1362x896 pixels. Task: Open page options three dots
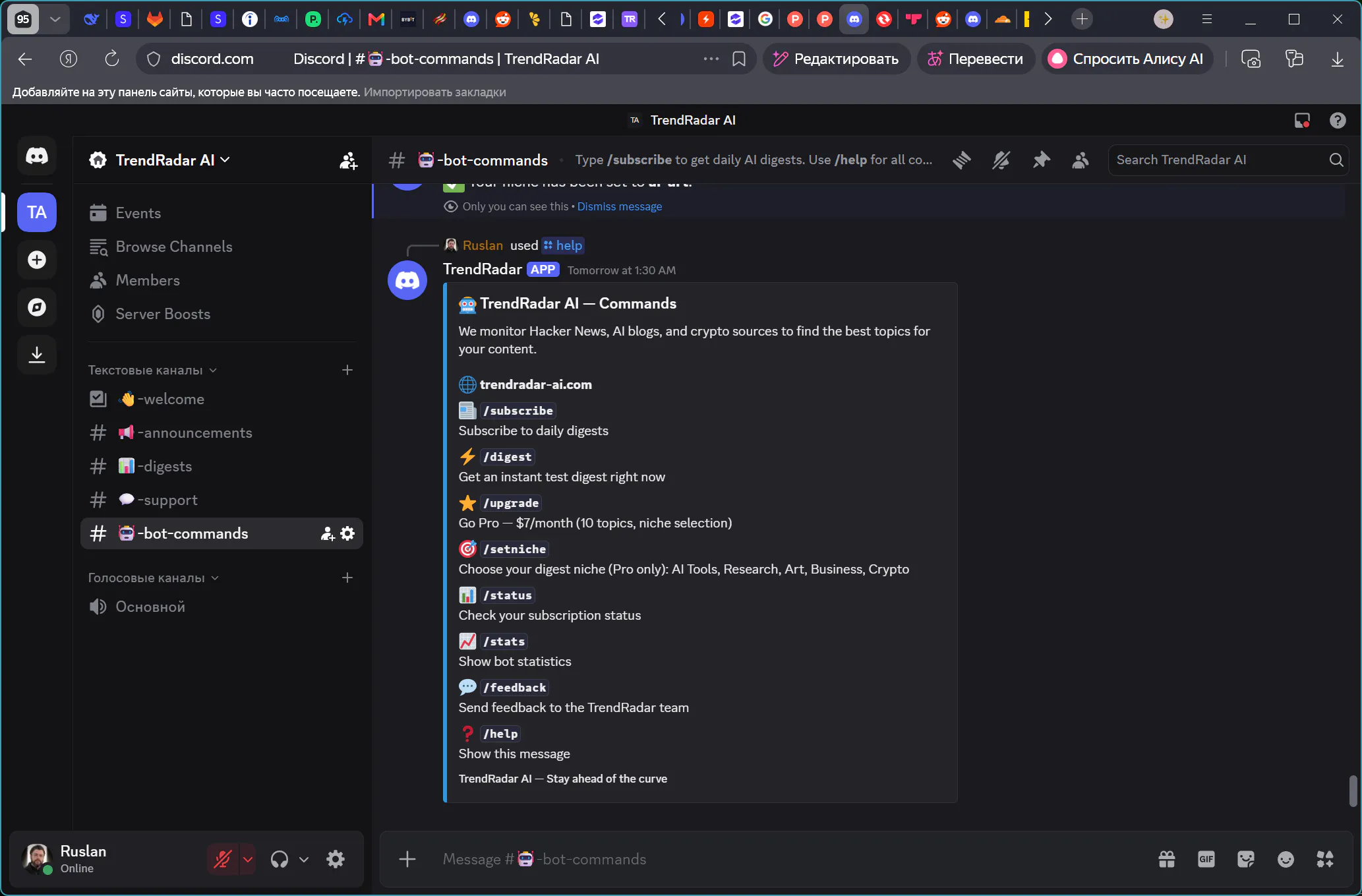coord(711,59)
